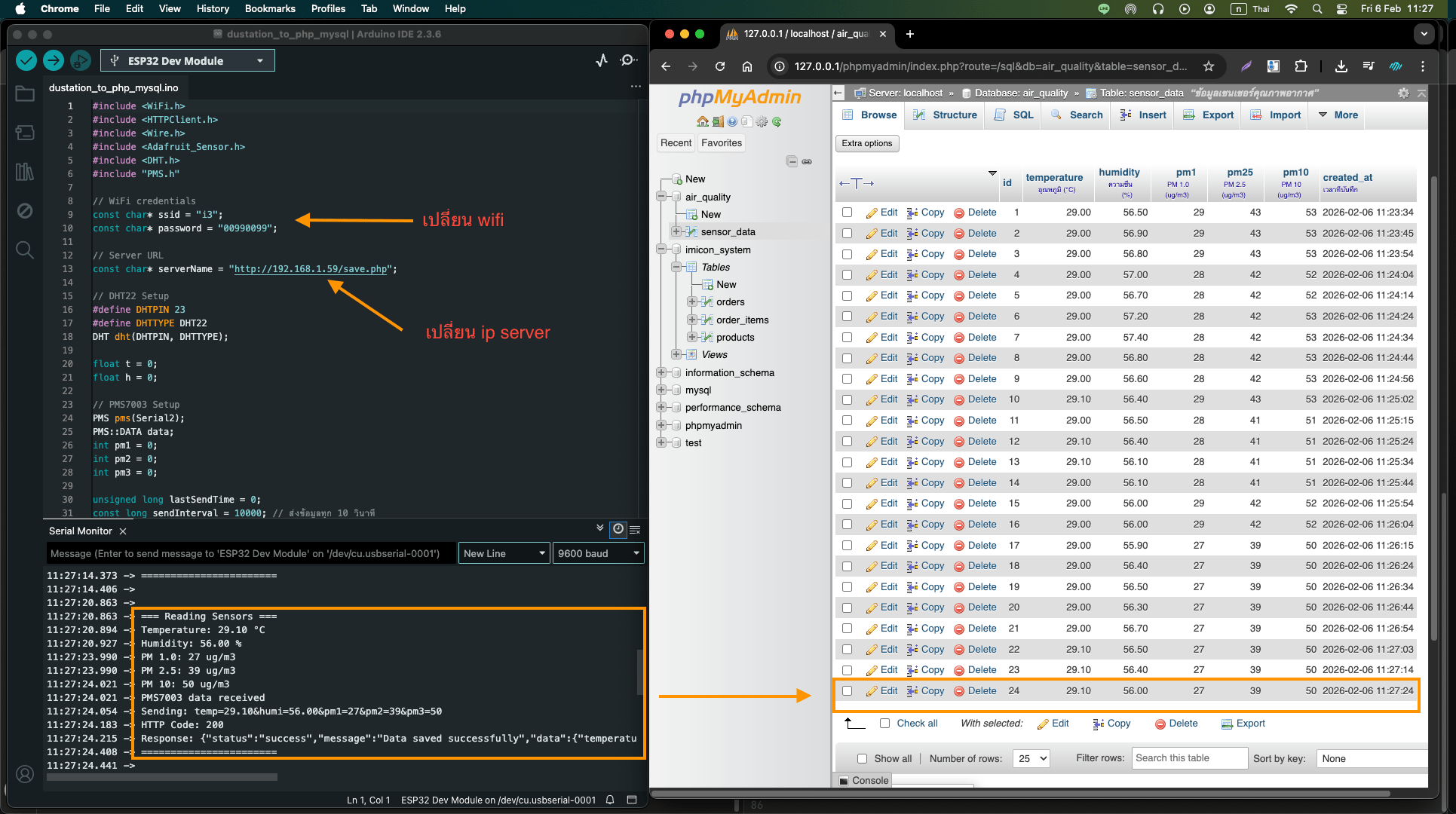The image size is (1456, 814).
Task: Open the Serial Plotter icon
Action: coord(602,60)
